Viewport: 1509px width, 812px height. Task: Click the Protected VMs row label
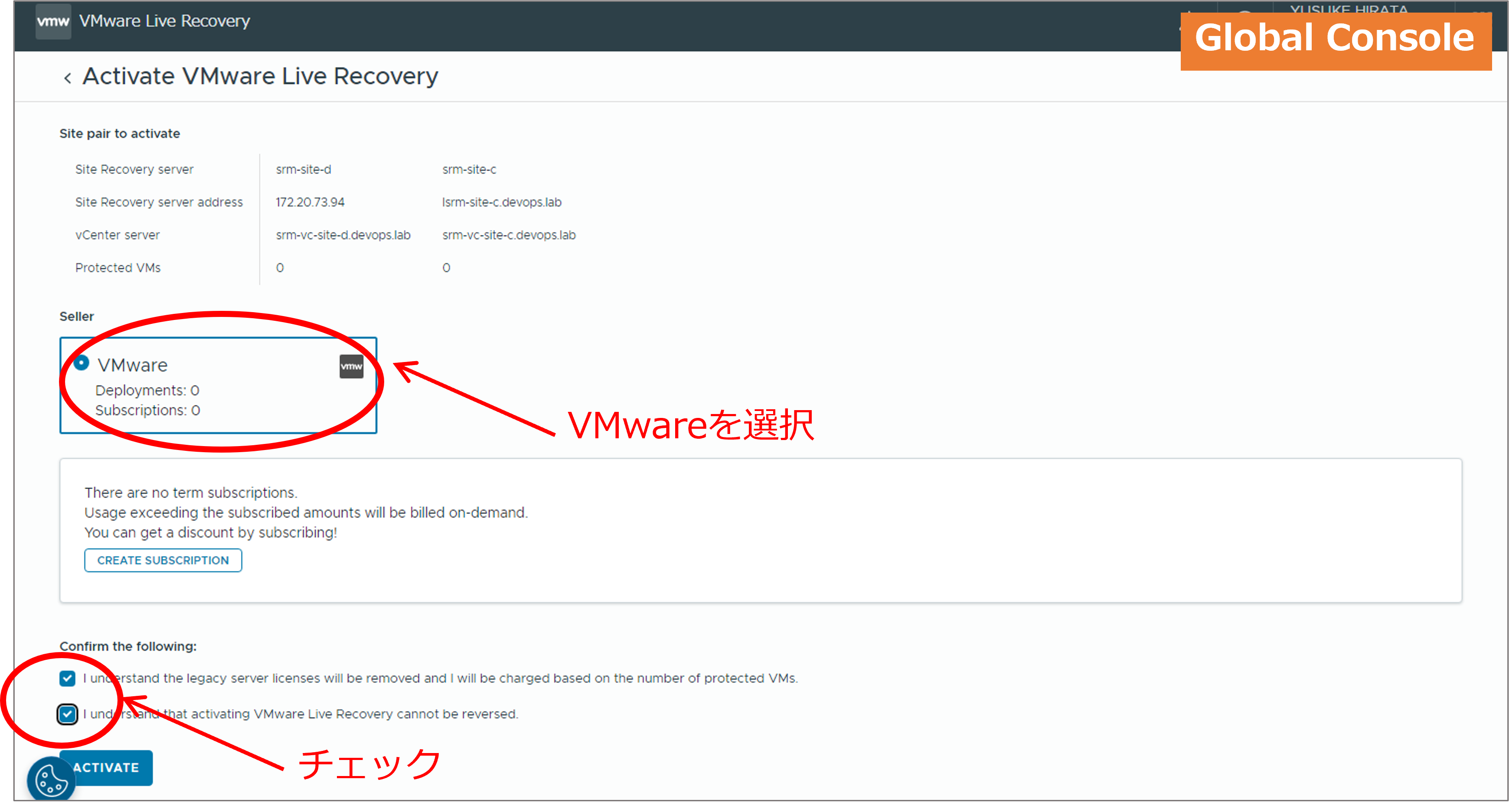[118, 268]
